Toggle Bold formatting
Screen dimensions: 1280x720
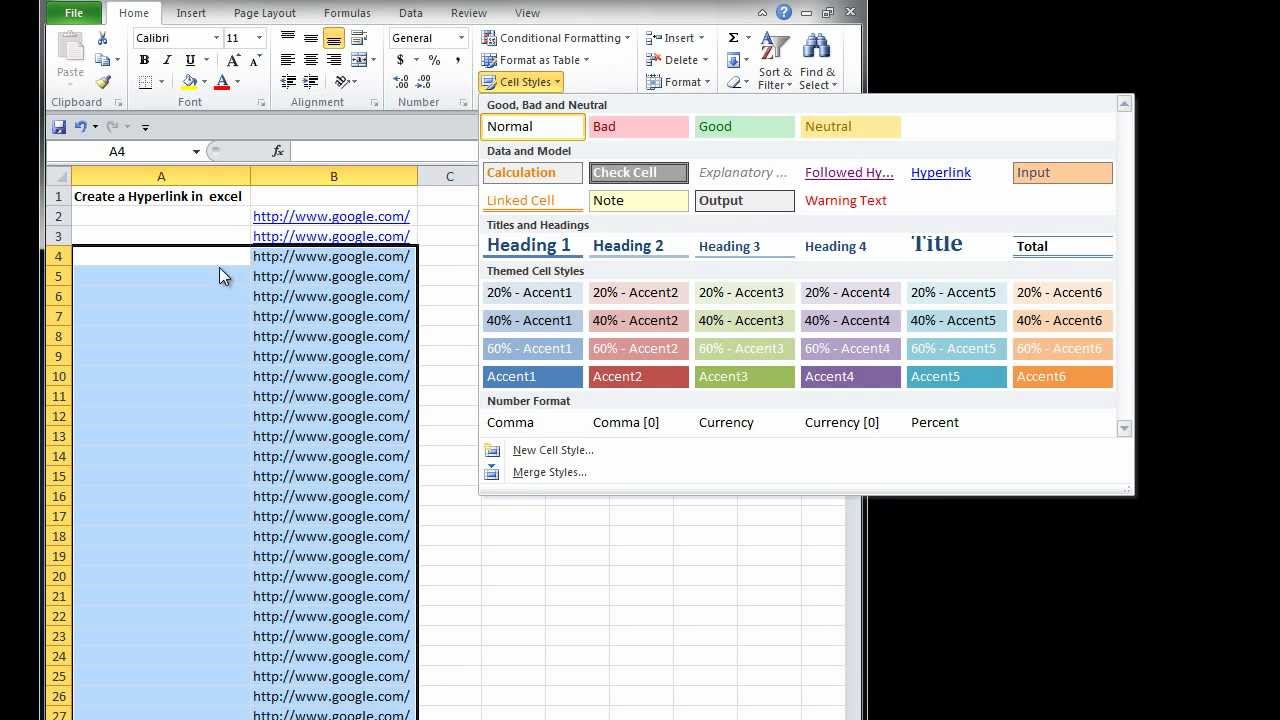coord(144,60)
